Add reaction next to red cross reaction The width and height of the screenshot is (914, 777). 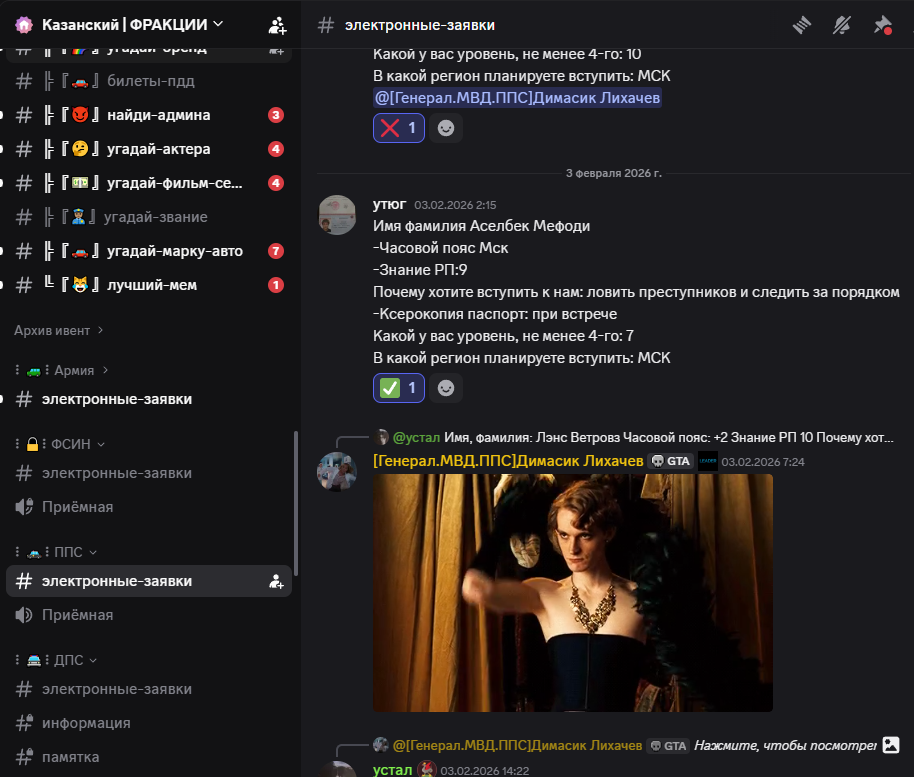click(x=446, y=128)
